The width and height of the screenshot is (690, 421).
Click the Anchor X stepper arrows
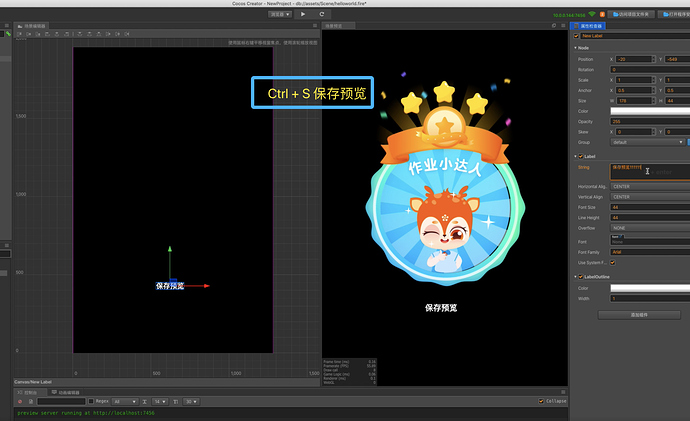coord(653,90)
